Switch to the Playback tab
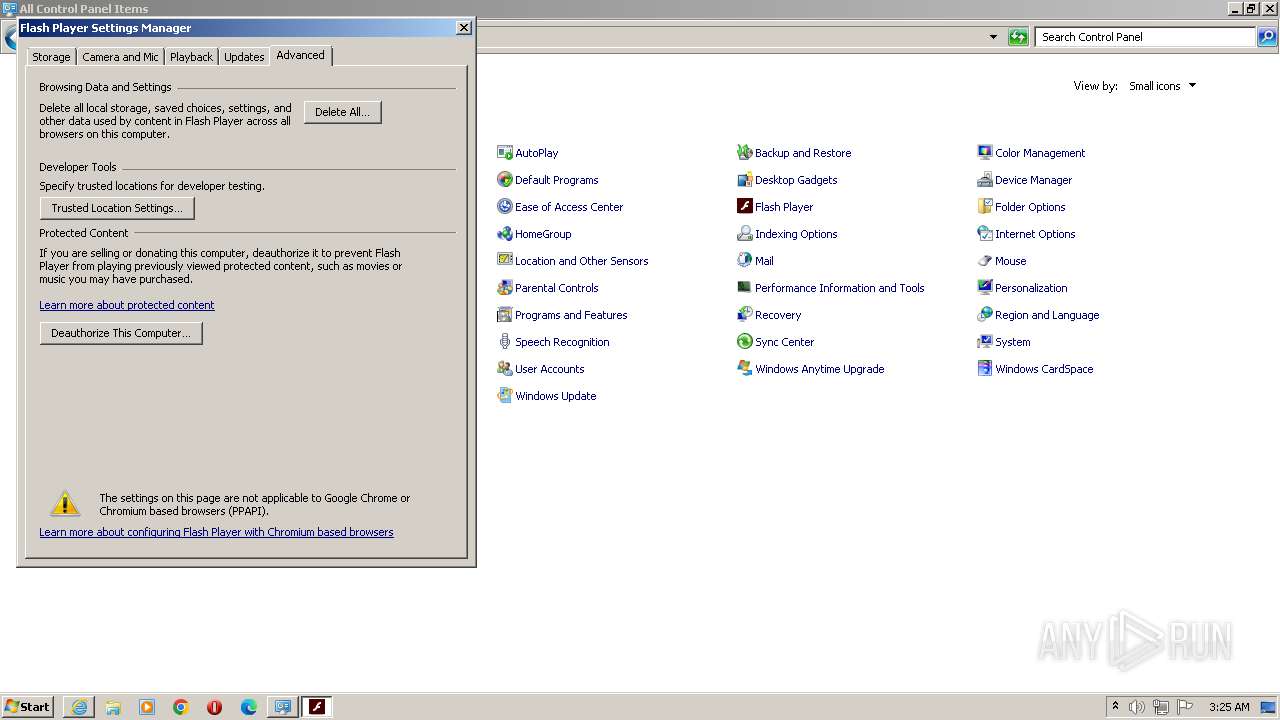Image resolution: width=1280 pixels, height=720 pixels. 191,57
